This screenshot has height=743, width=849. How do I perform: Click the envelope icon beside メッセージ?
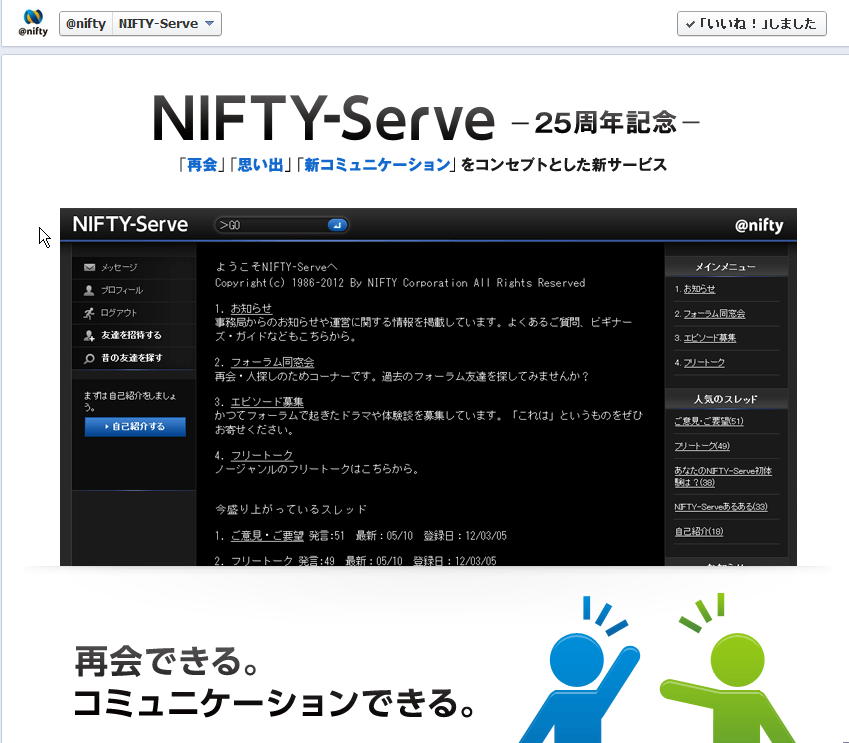pyautogui.click(x=90, y=268)
